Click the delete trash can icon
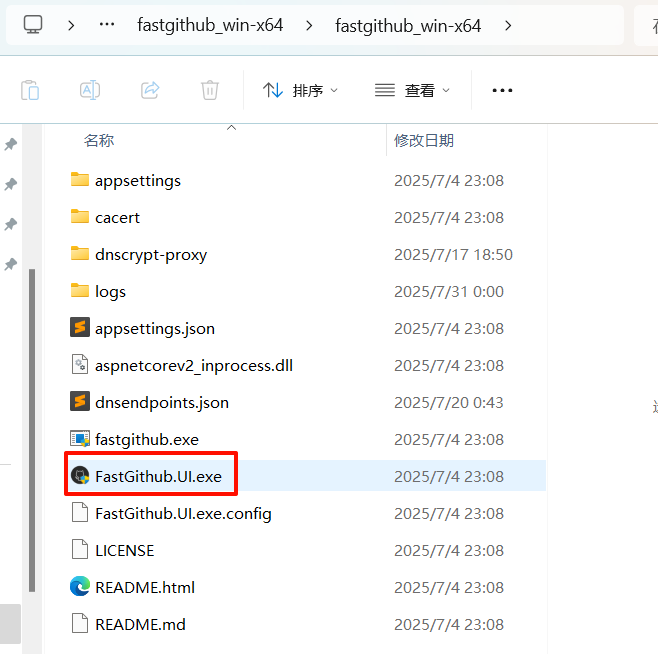658x654 pixels. click(x=210, y=90)
